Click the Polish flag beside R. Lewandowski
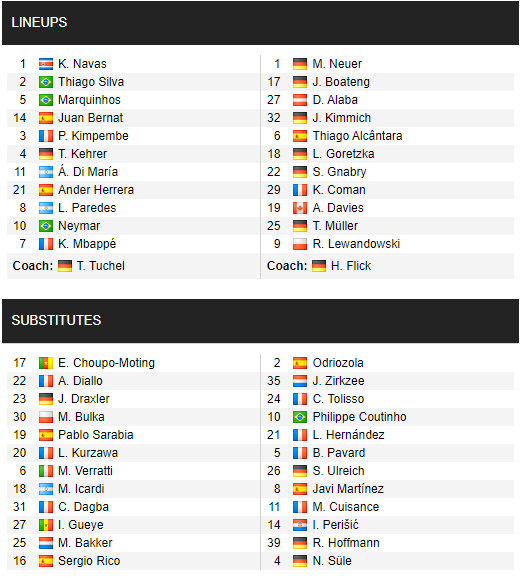The image size is (520, 578). tap(300, 244)
